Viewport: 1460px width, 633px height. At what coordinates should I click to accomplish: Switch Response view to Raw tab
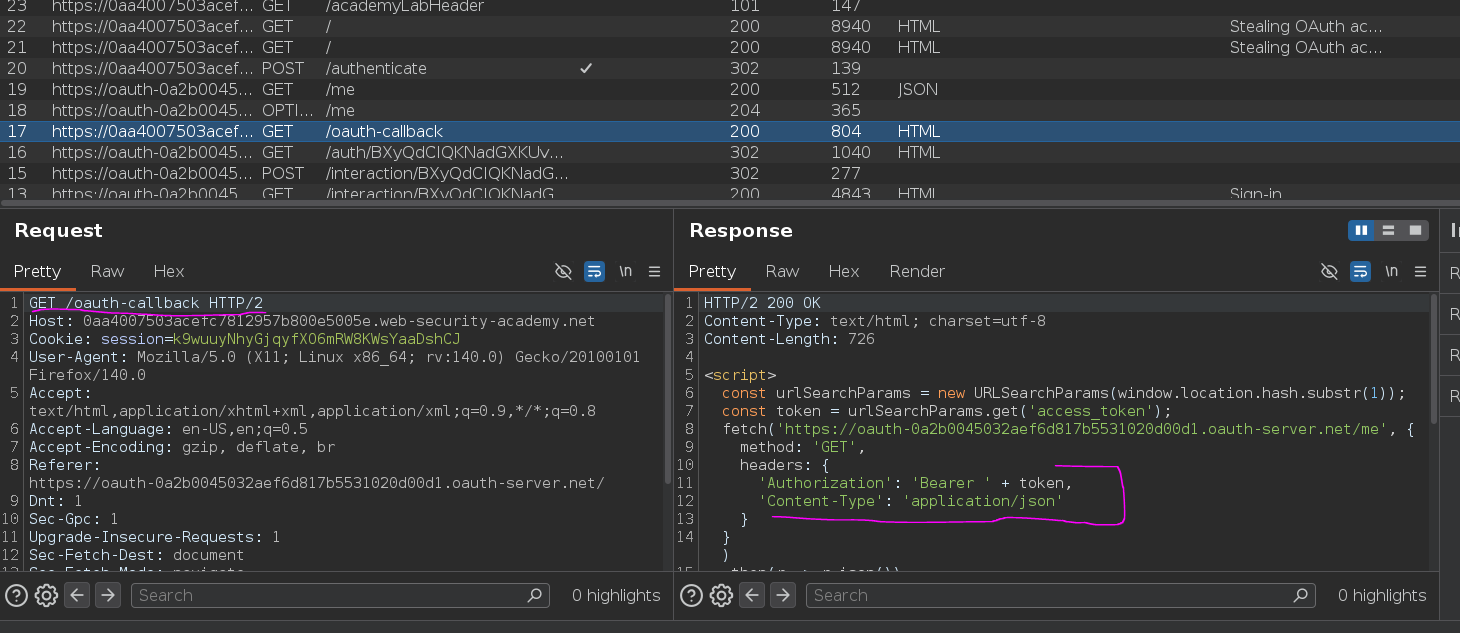click(782, 271)
